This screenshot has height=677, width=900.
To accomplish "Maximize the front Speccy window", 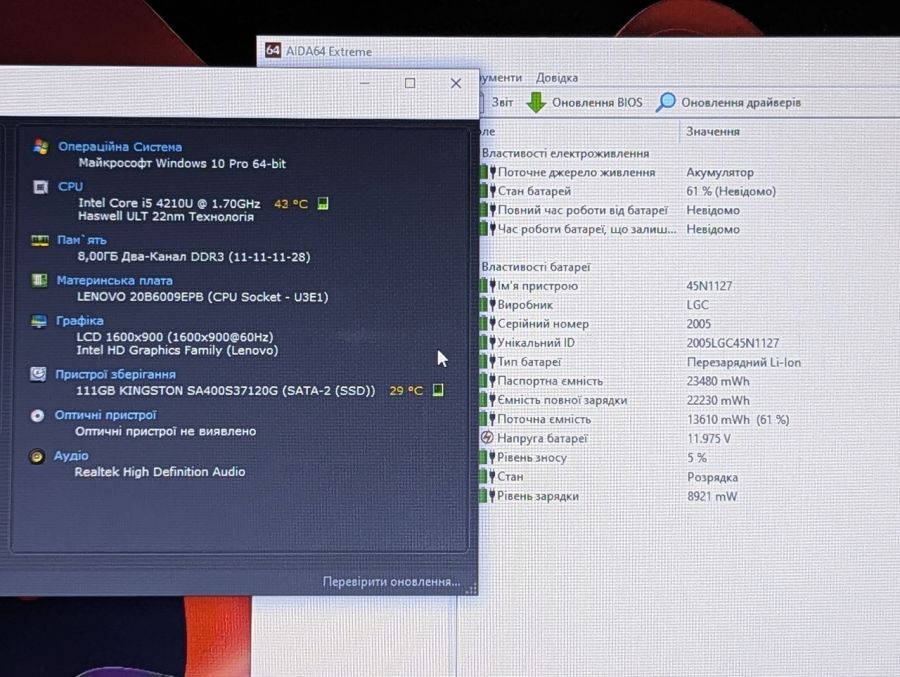I will (410, 83).
